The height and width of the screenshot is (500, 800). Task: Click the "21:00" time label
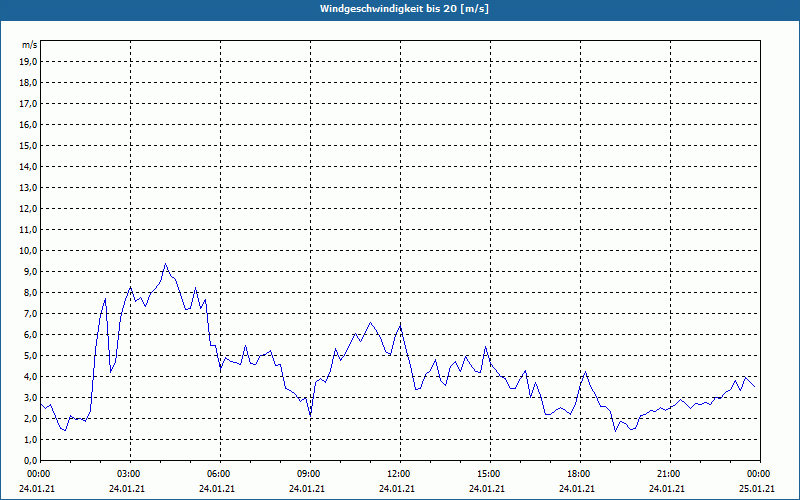click(670, 474)
